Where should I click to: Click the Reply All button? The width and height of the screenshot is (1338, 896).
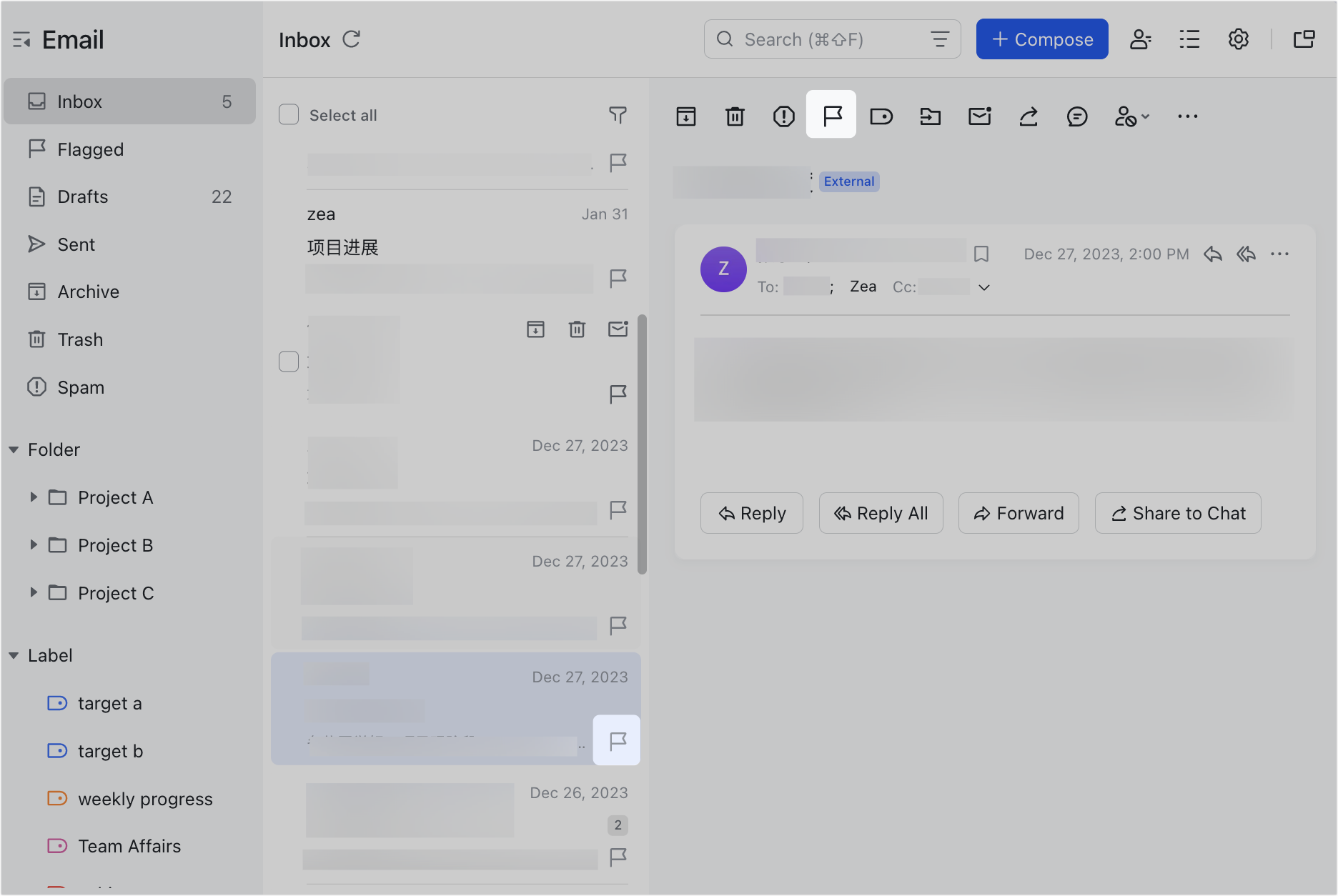pos(881,513)
